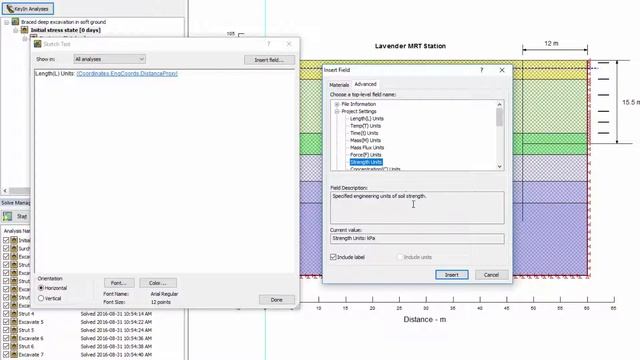This screenshot has height=360, width=640.
Task: Click the analysis icon next to Excavate 6
Action: [x=14, y=338]
